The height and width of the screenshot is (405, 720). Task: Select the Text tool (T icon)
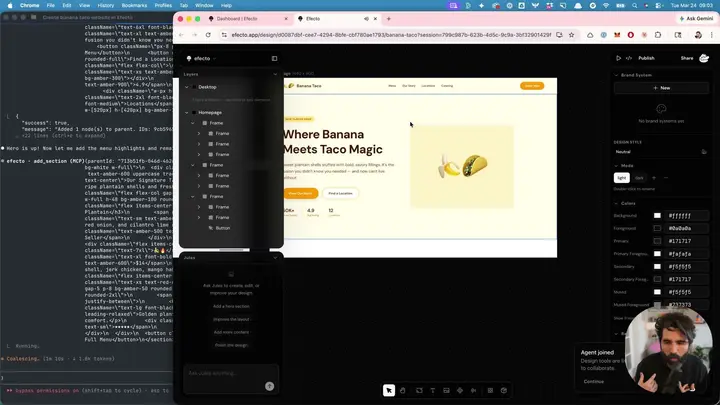tap(433, 390)
